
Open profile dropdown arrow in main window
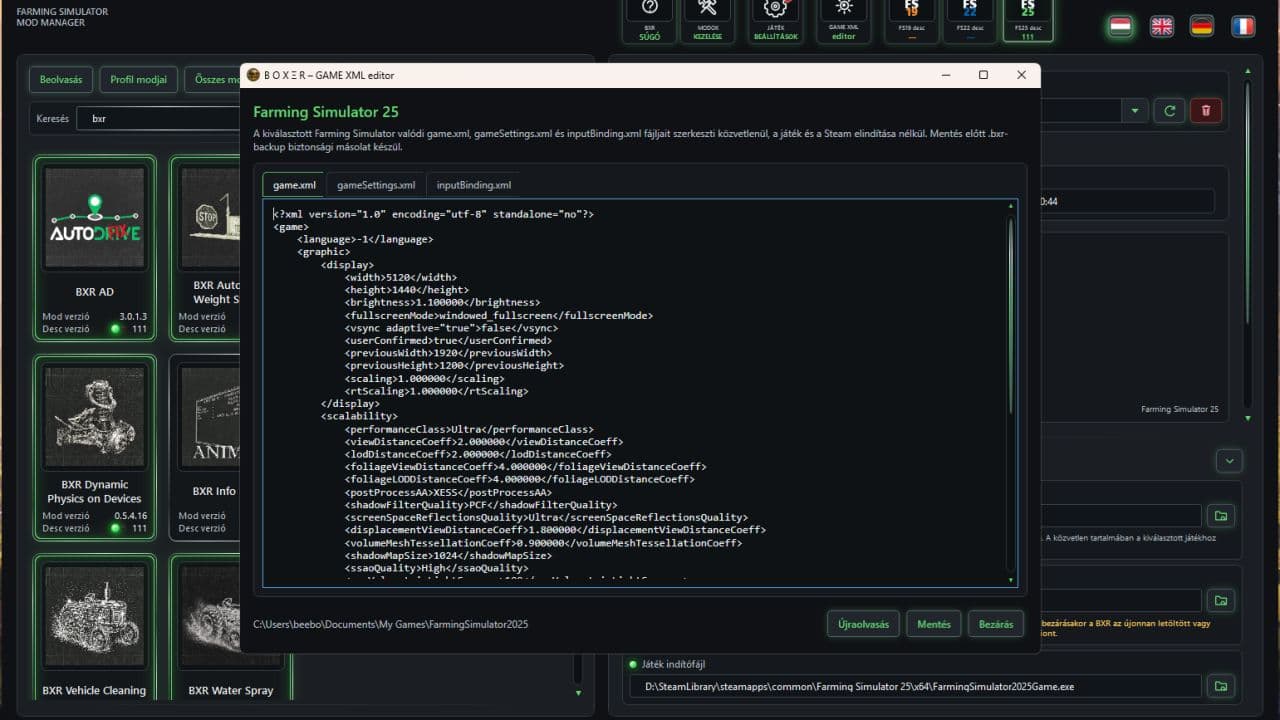point(1135,111)
